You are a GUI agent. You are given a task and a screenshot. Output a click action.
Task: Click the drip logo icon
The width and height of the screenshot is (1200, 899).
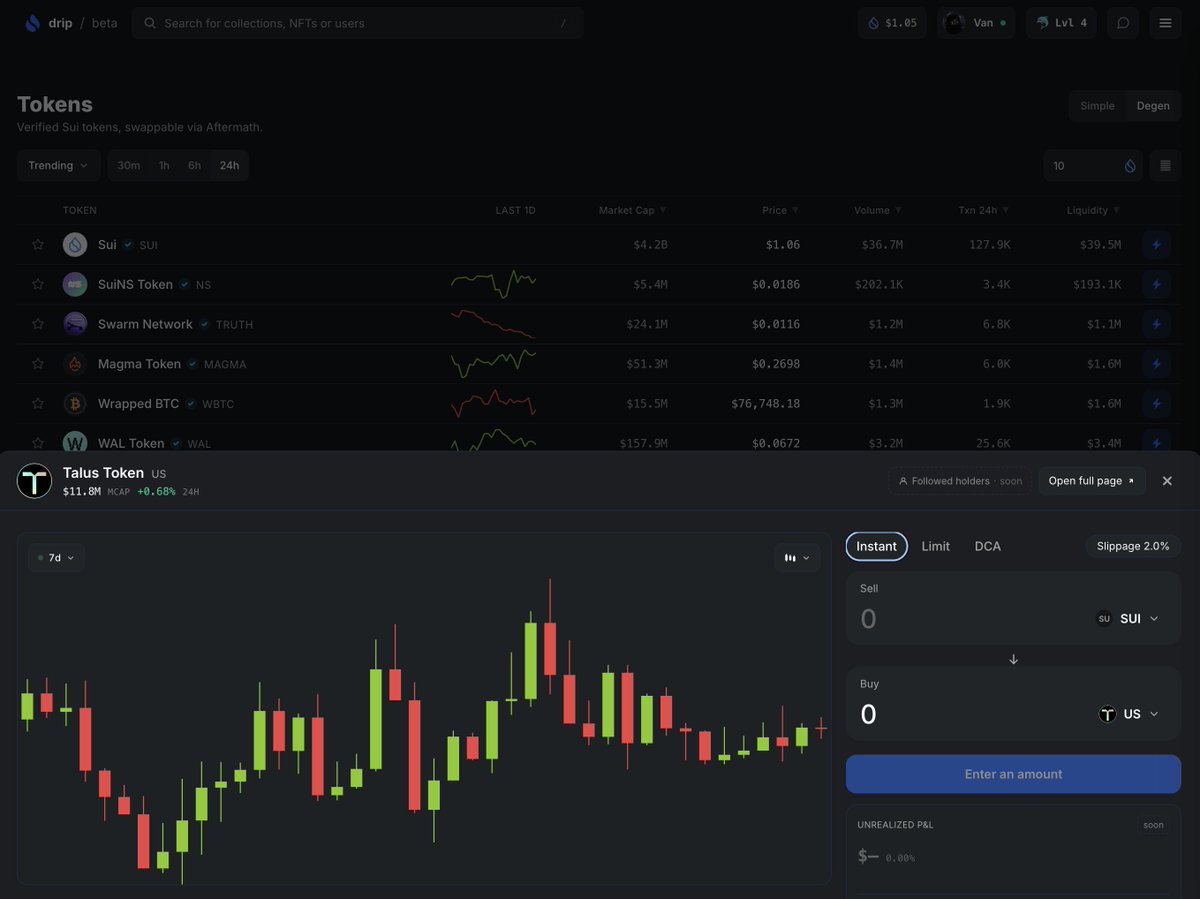tap(33, 23)
